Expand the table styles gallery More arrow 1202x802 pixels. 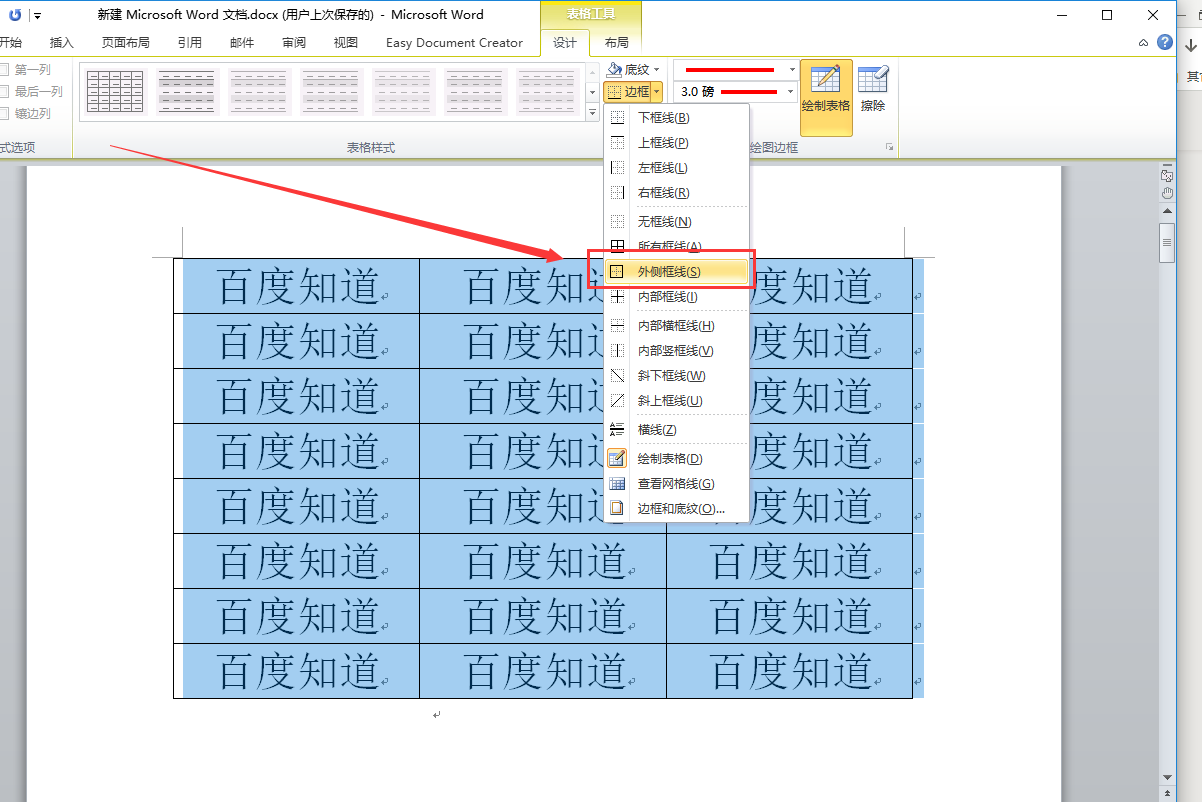coord(593,112)
